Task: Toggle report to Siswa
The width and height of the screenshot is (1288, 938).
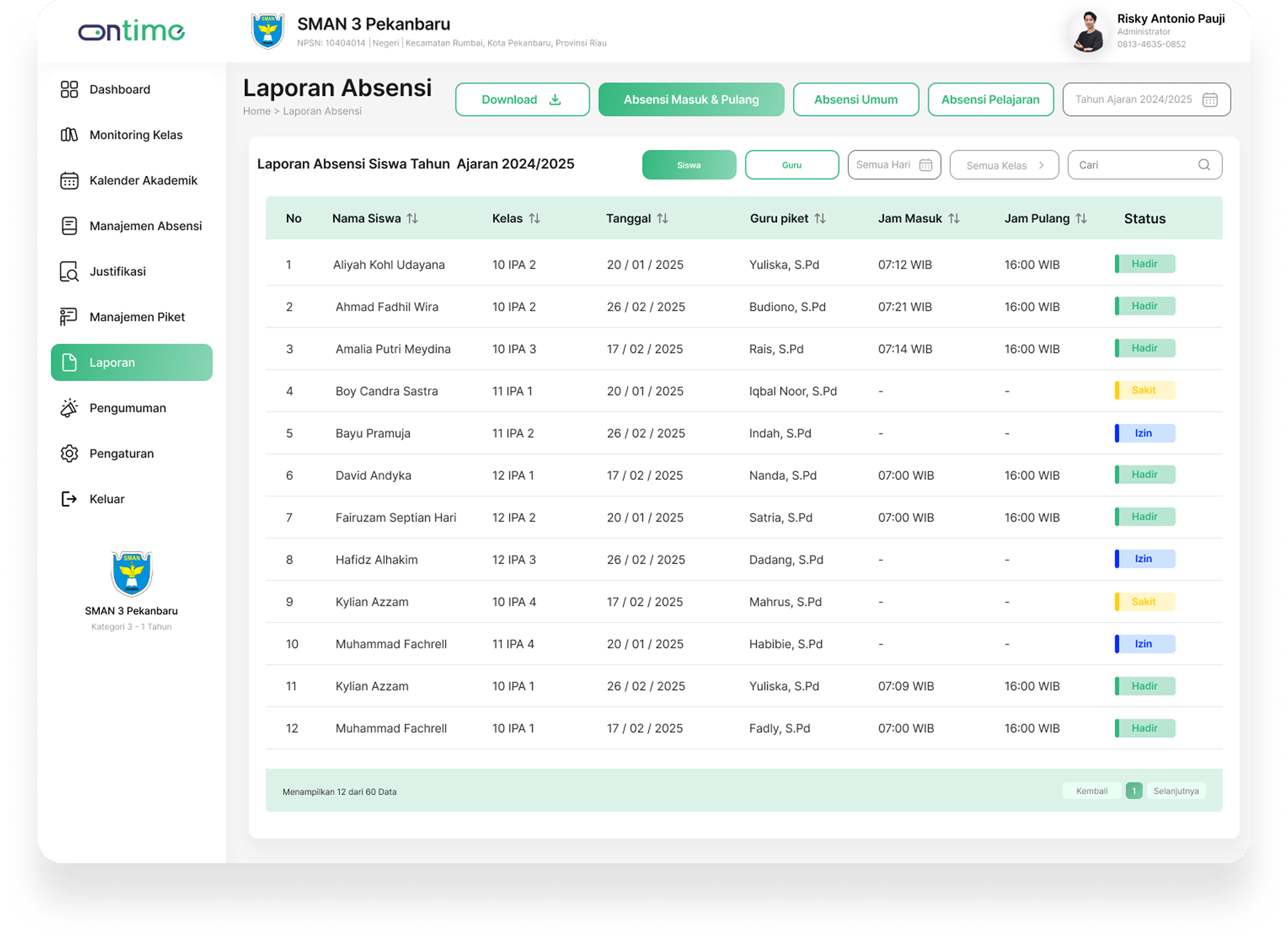Action: (x=689, y=165)
